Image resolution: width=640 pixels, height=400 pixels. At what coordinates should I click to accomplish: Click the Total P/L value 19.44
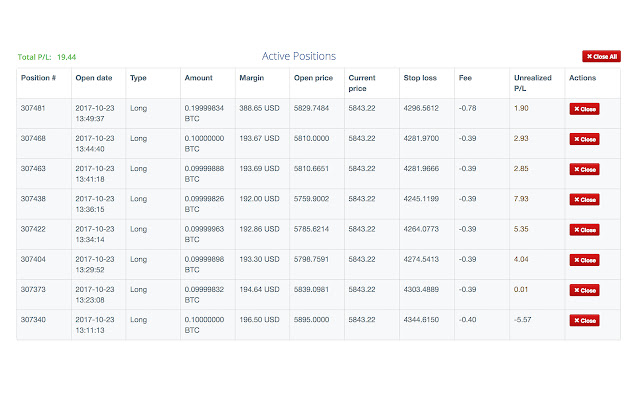coord(66,57)
